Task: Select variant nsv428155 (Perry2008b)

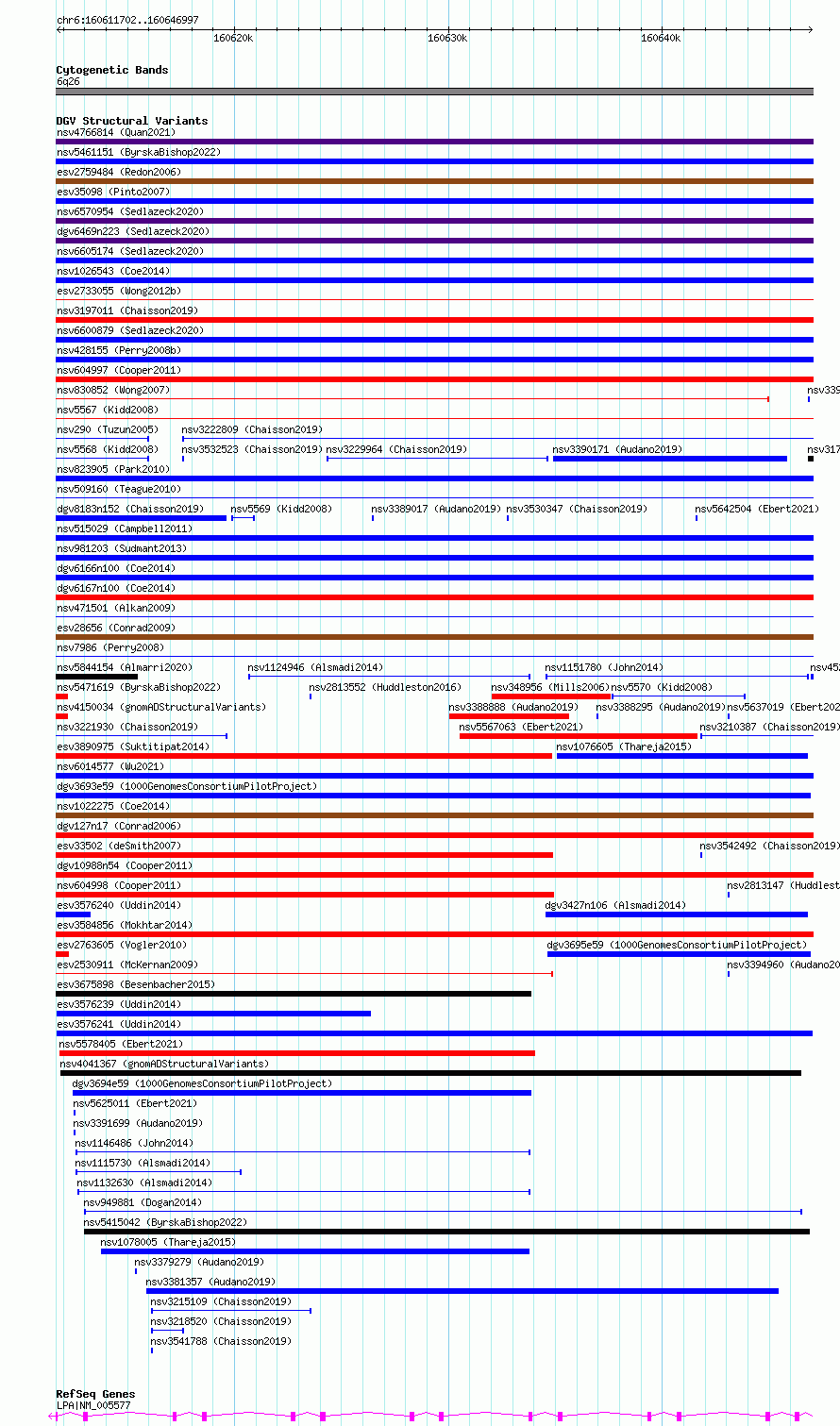Action: [x=118, y=350]
